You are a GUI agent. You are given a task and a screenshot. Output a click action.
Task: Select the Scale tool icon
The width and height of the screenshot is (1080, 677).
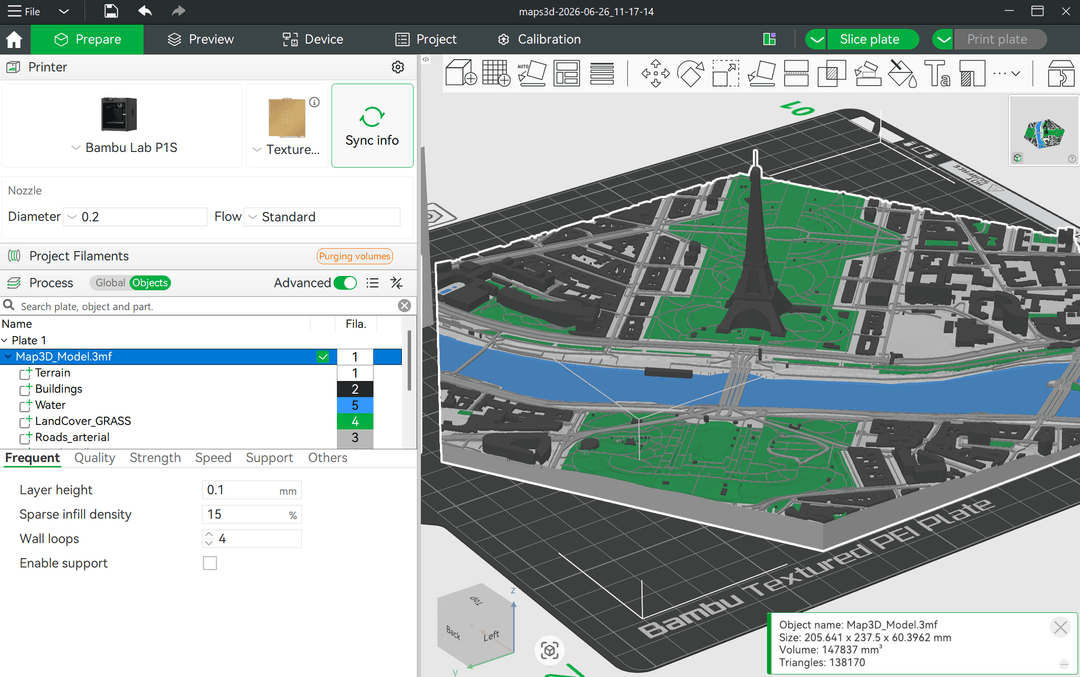pos(726,73)
